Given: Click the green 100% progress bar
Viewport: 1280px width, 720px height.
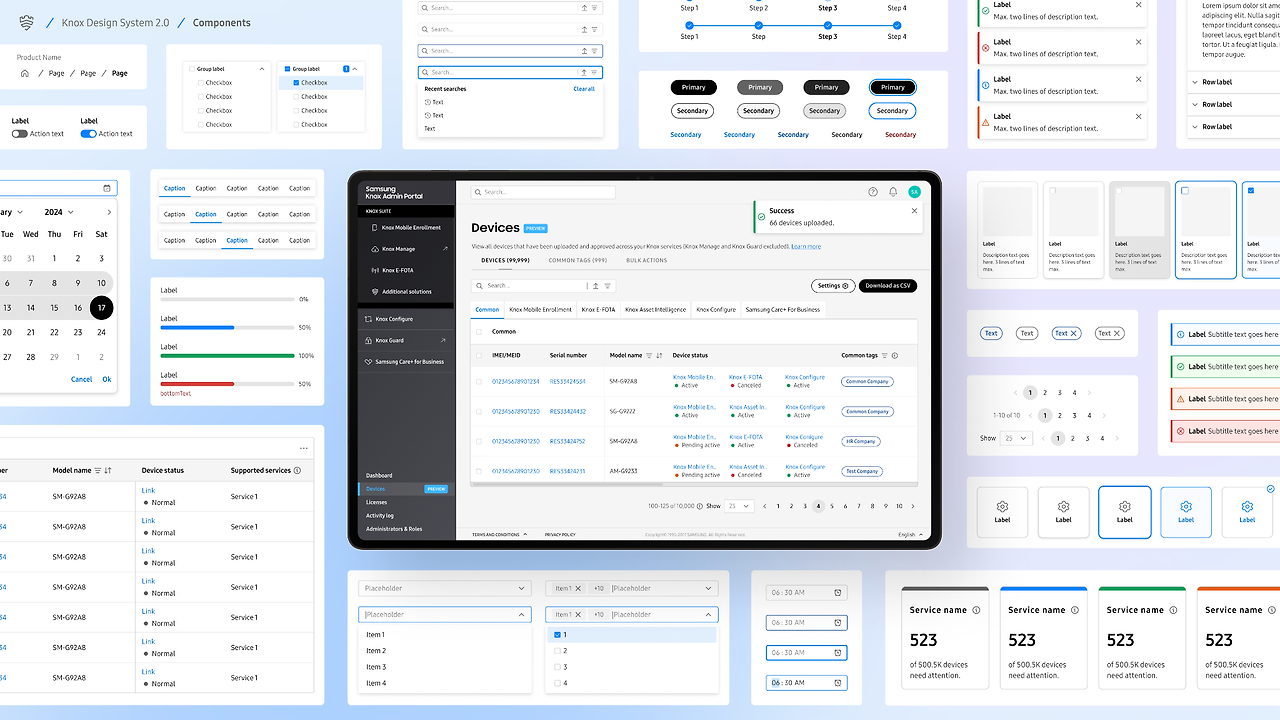Looking at the screenshot, I should tap(228, 356).
